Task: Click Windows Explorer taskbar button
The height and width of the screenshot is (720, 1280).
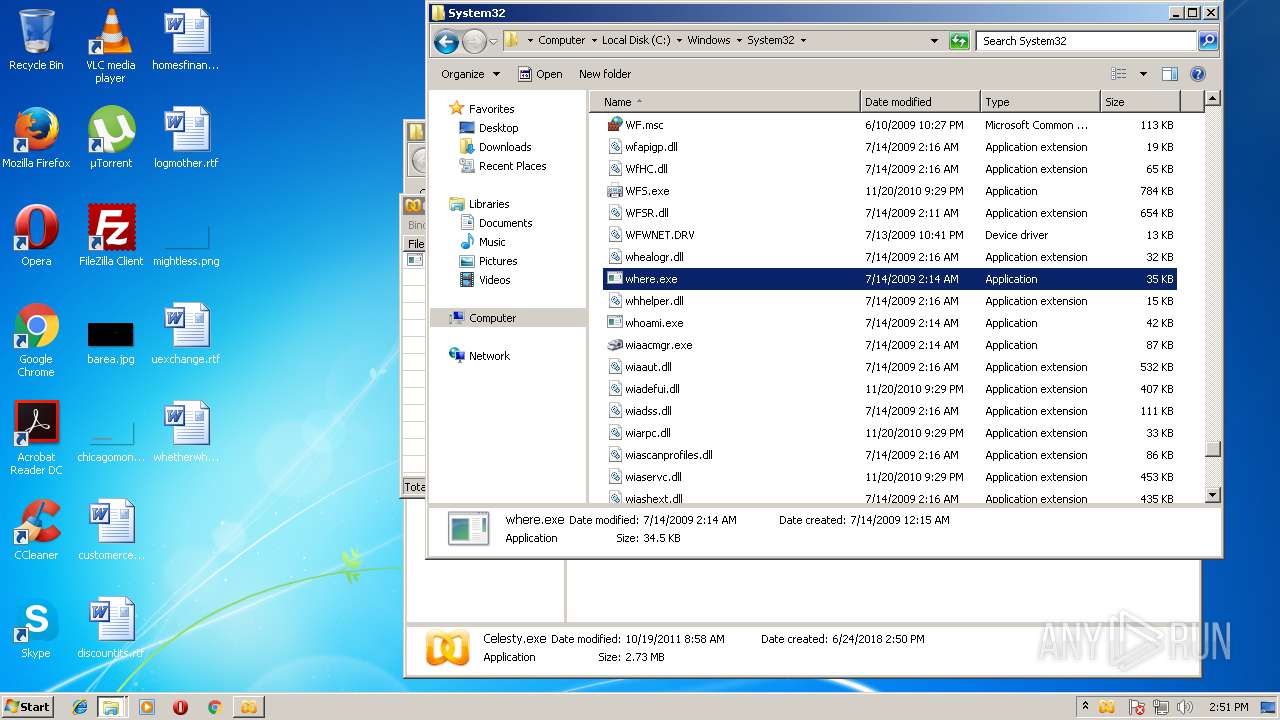Action: pyautogui.click(x=110, y=707)
